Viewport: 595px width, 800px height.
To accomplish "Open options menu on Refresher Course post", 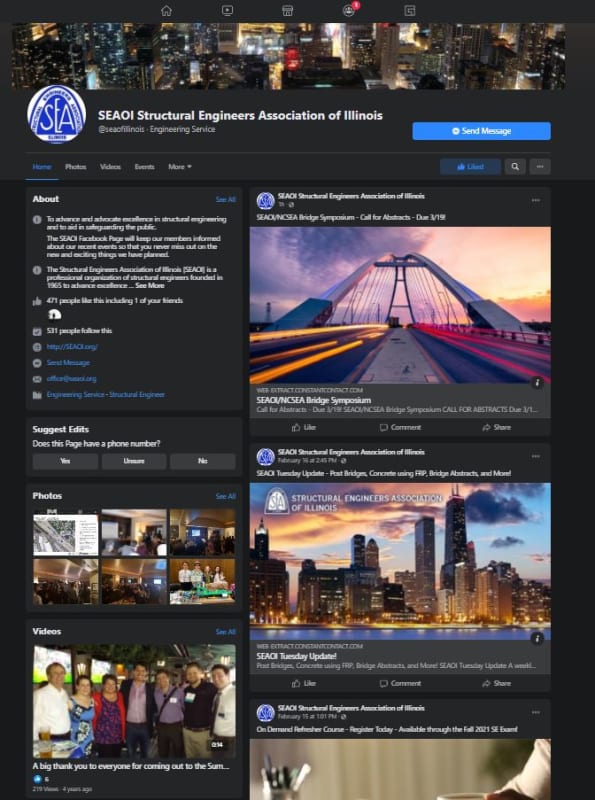I will [535, 713].
